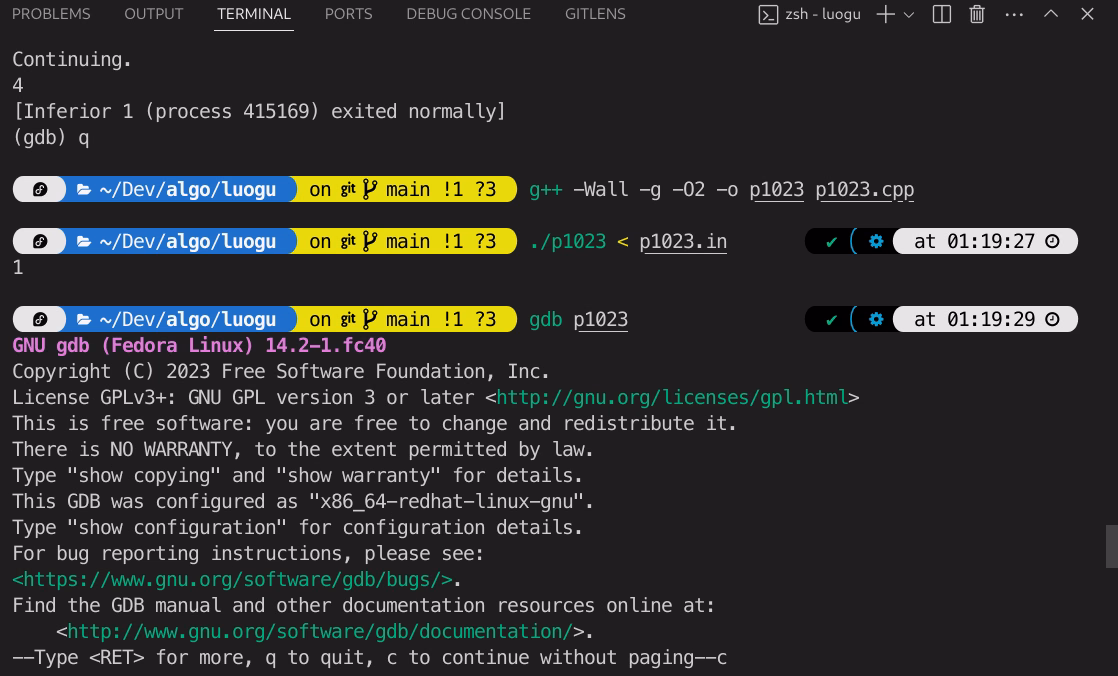
Task: Click the terminal scrollbar thumb
Action: 1112,546
